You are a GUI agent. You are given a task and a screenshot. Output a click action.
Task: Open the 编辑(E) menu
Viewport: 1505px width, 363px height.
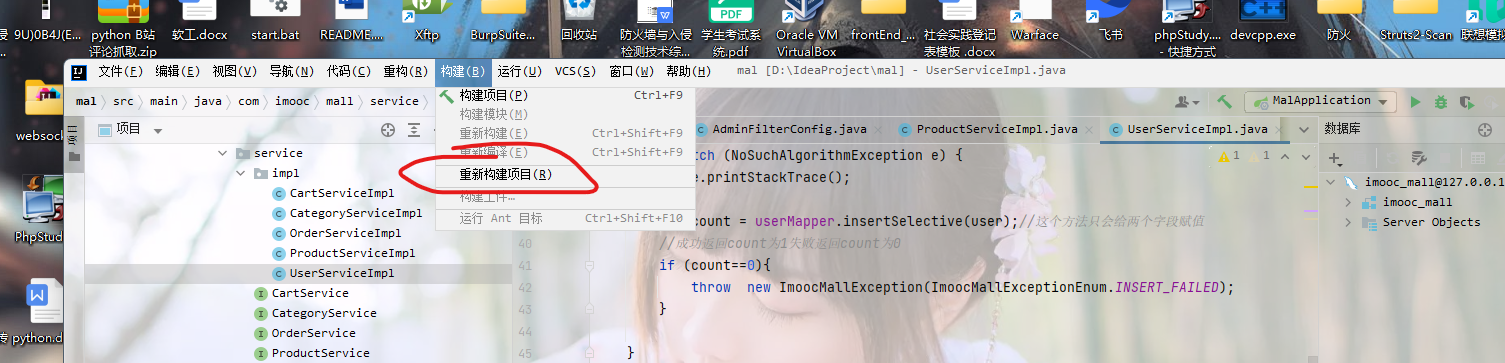178,72
